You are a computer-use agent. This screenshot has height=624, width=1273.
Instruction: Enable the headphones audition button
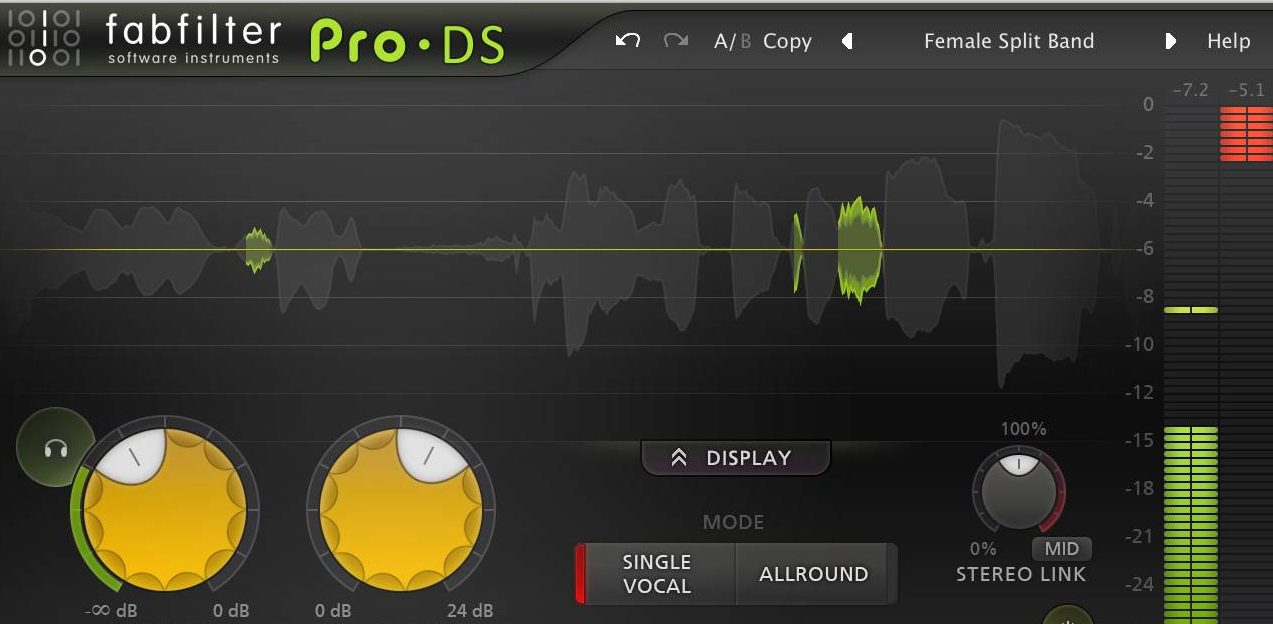coord(55,447)
